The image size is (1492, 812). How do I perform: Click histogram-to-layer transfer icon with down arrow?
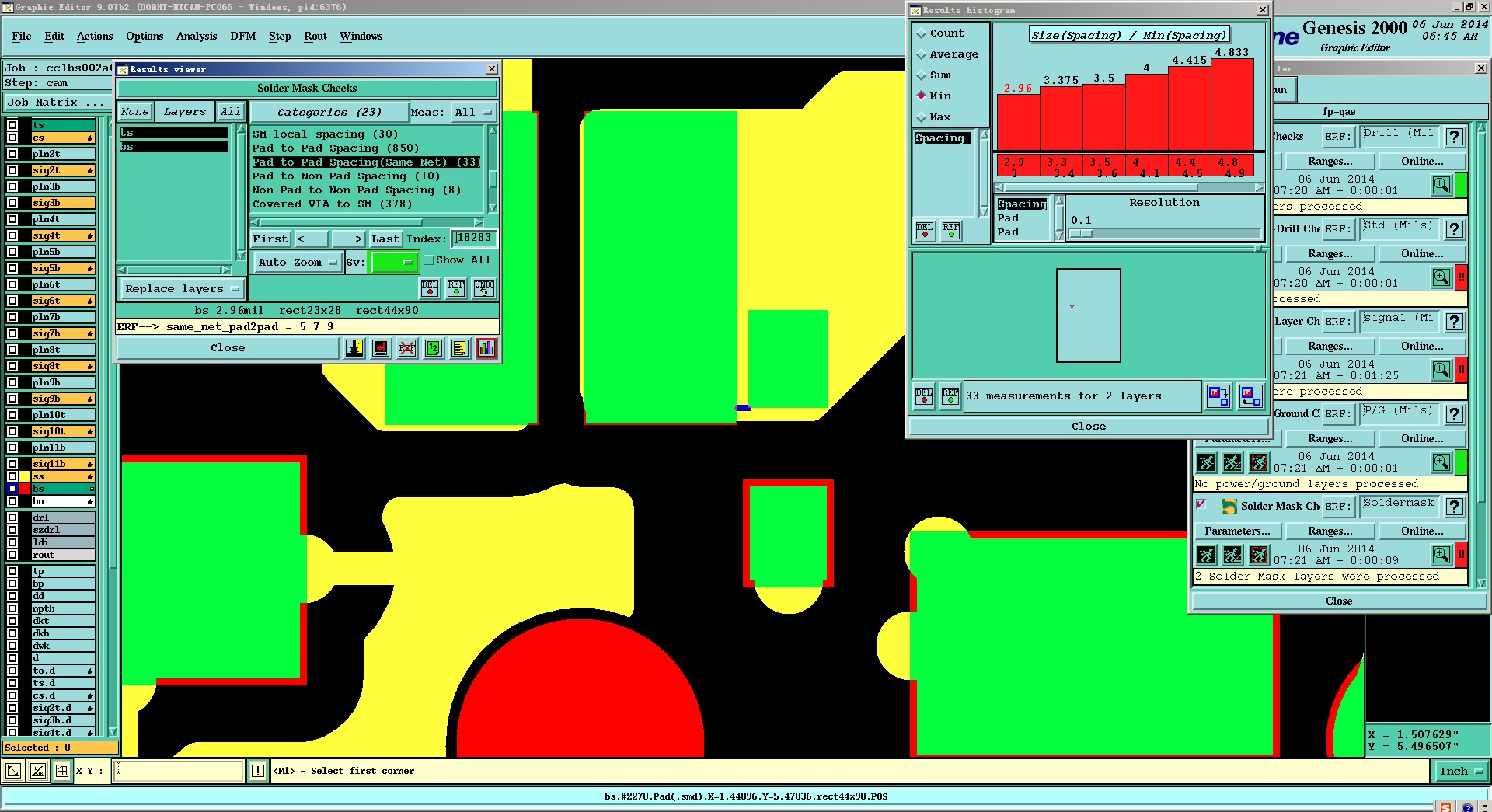pyautogui.click(x=1218, y=396)
